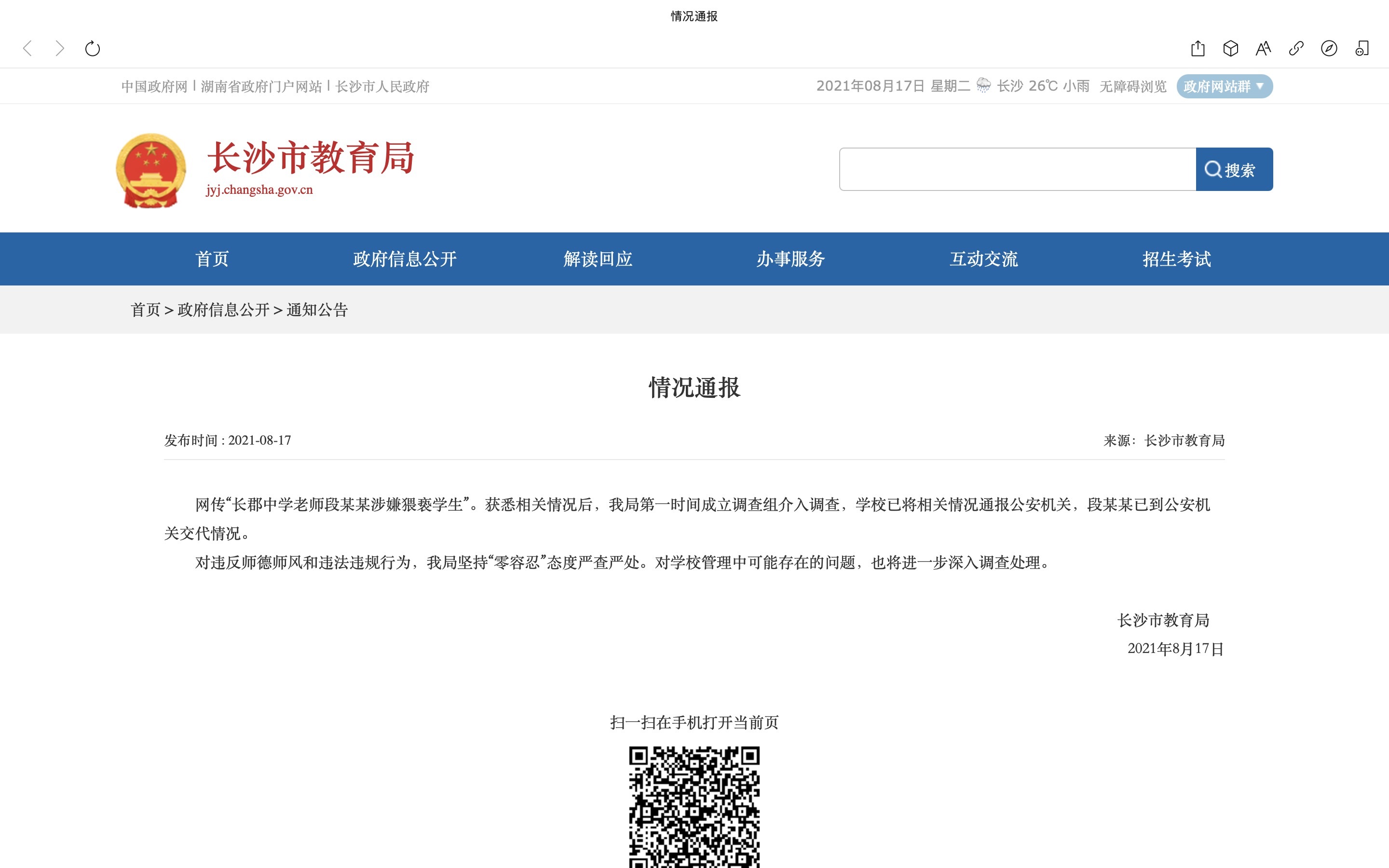
Task: Click the 3D cube icon in the toolbar
Action: [x=1230, y=49]
